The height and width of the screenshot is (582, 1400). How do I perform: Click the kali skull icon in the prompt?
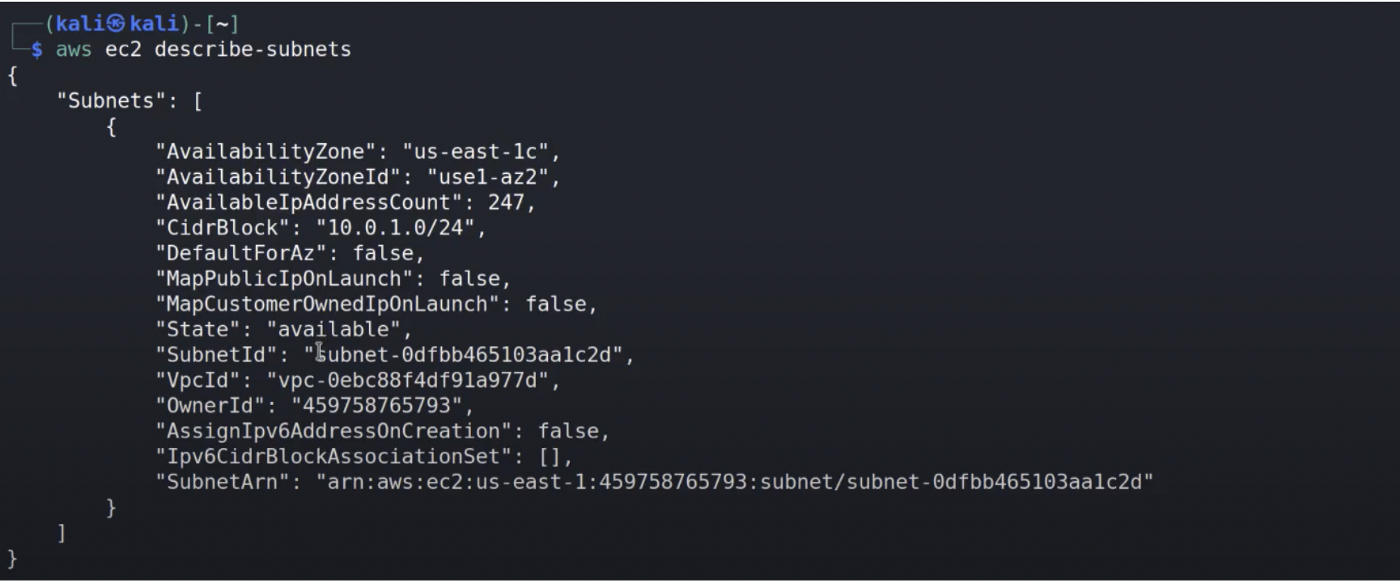coord(117,24)
